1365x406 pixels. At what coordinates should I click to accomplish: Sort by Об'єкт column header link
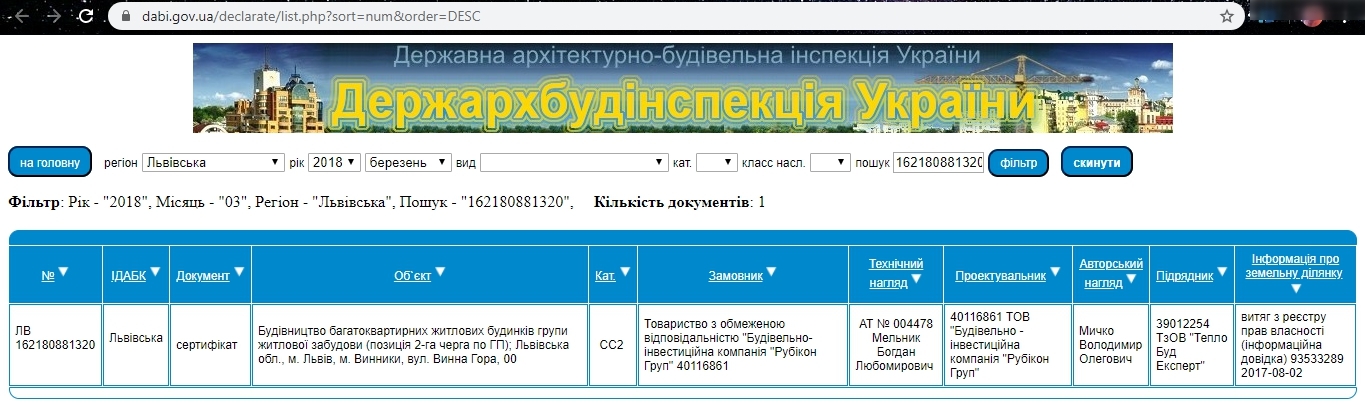(412, 275)
